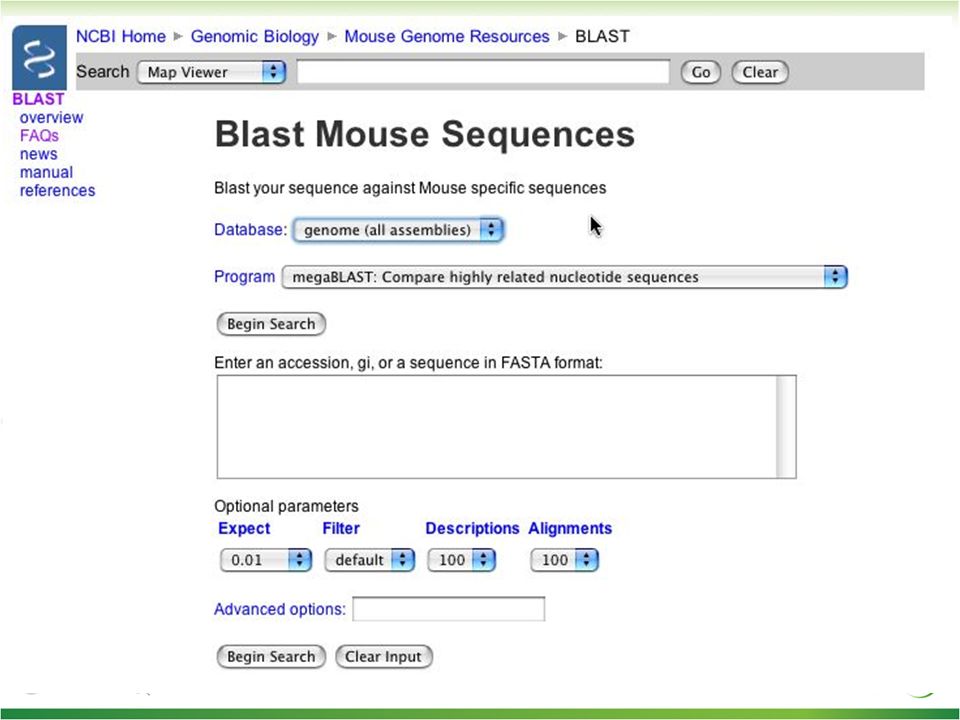Click the Go button
The height and width of the screenshot is (720, 960).
pyautogui.click(x=700, y=72)
